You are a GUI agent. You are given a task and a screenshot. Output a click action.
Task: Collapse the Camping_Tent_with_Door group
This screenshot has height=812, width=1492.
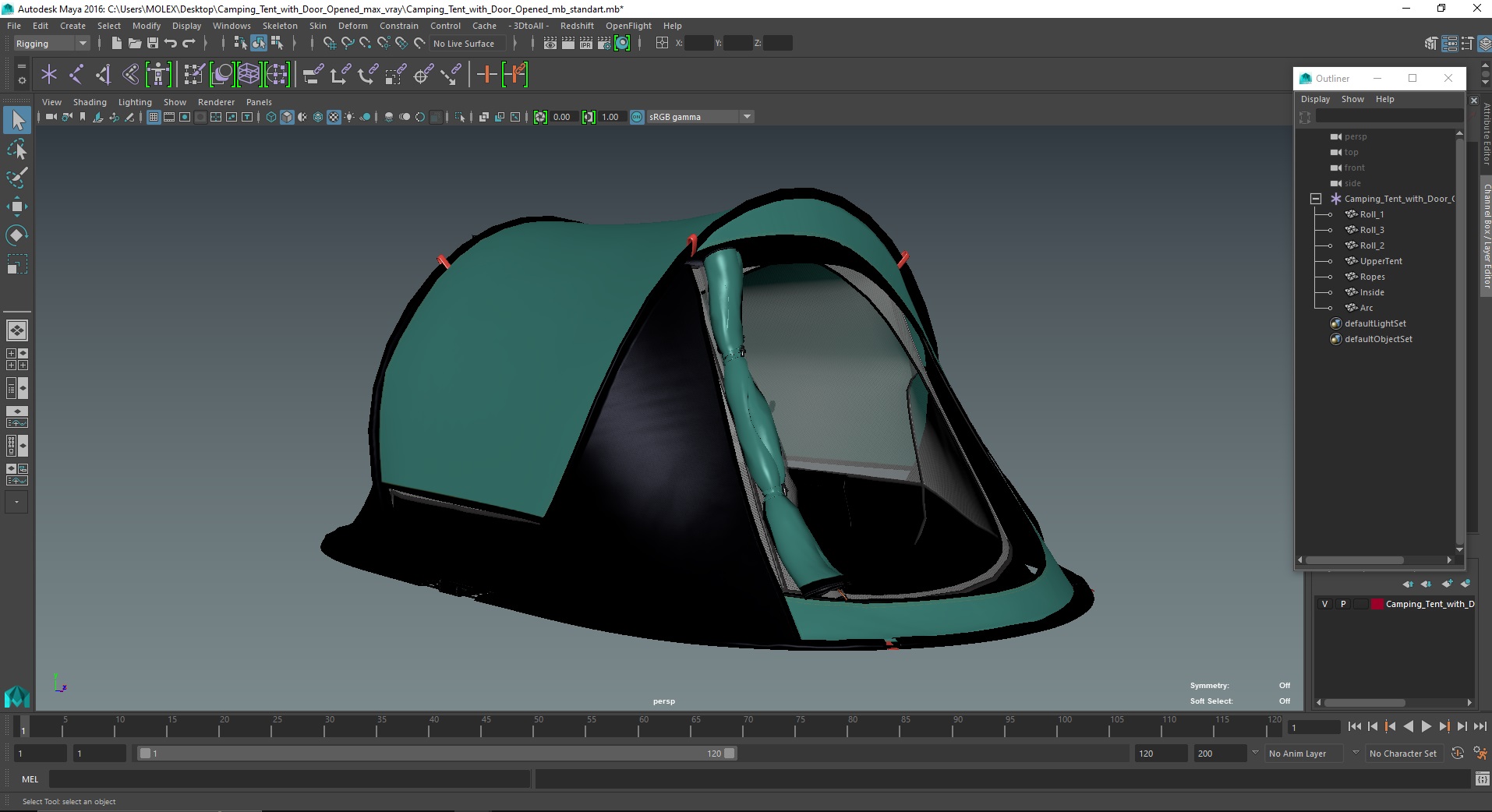[x=1316, y=199]
